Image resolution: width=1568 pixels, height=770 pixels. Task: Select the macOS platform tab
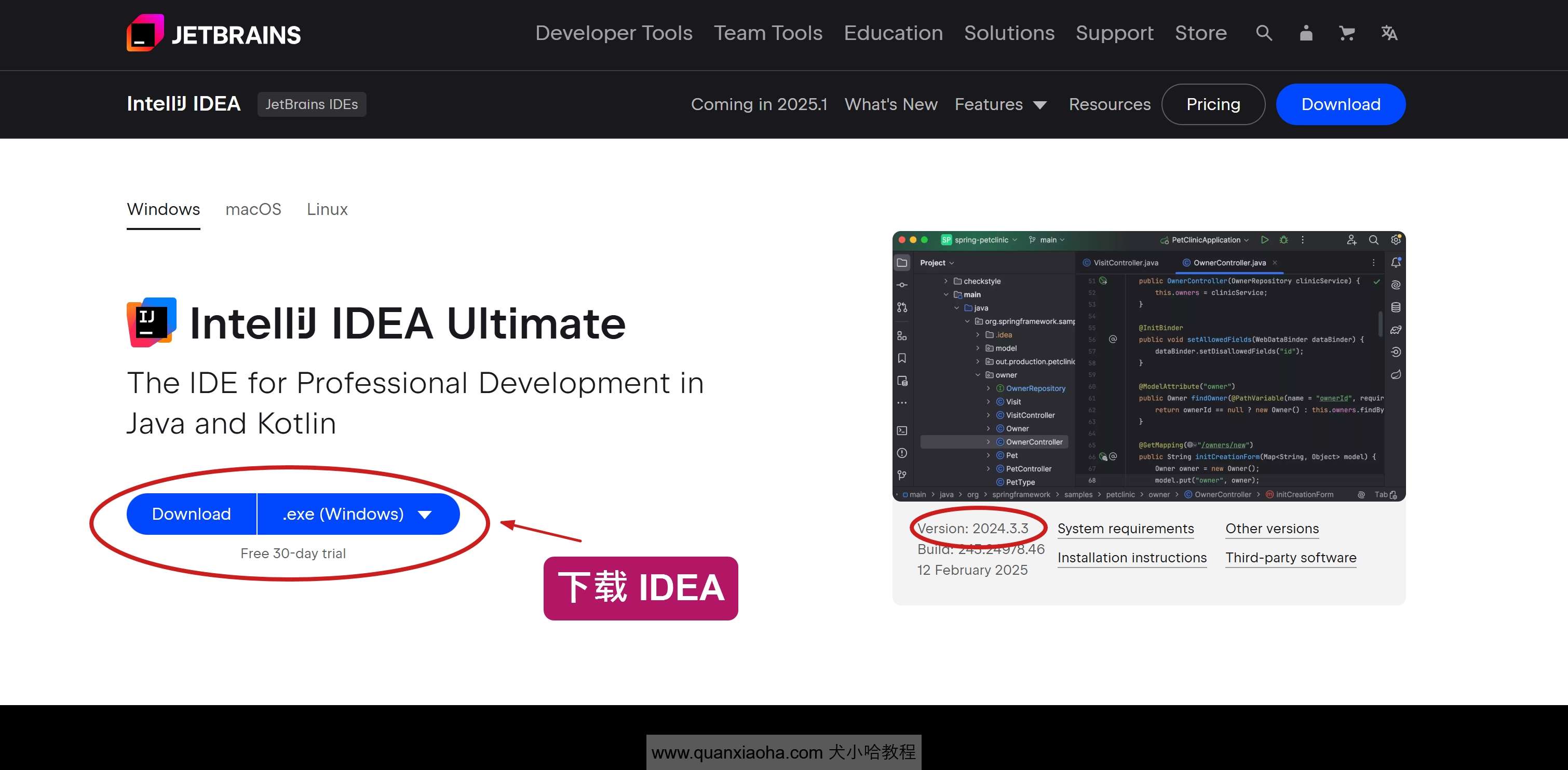pyautogui.click(x=252, y=209)
